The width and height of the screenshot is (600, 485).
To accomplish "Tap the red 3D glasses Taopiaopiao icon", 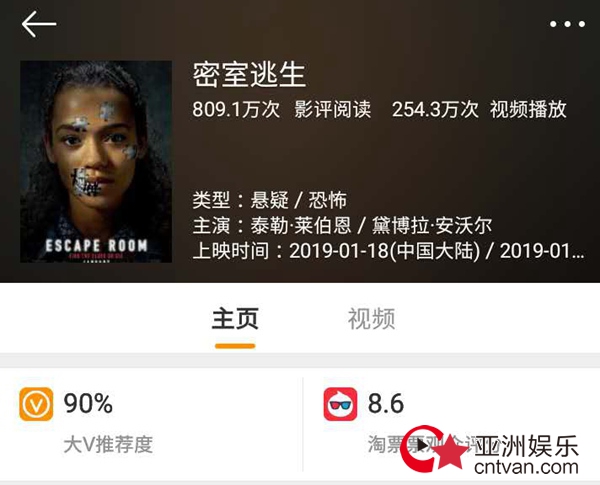I will coord(340,404).
